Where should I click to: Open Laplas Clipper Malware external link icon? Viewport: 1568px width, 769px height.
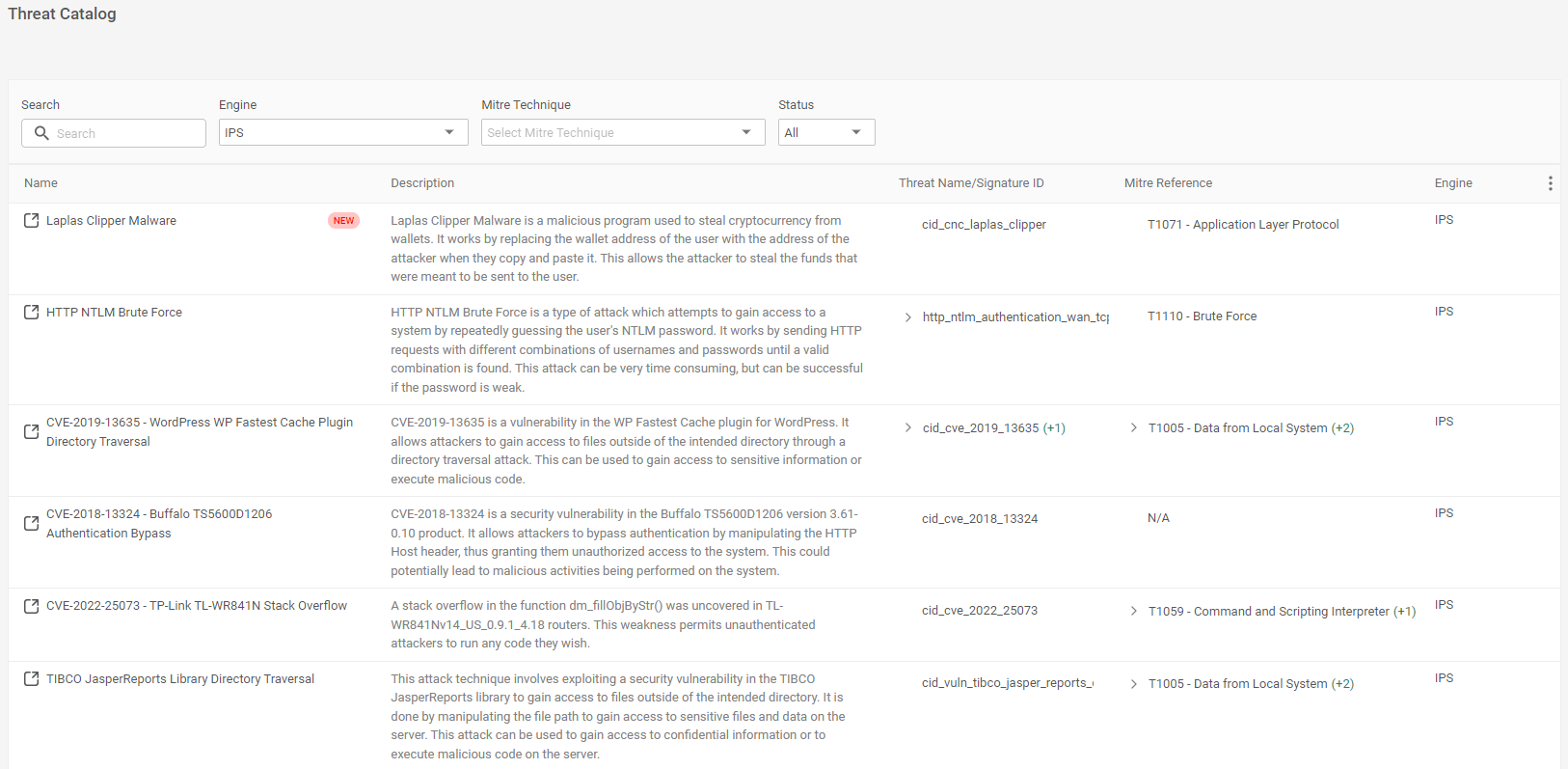(x=31, y=221)
